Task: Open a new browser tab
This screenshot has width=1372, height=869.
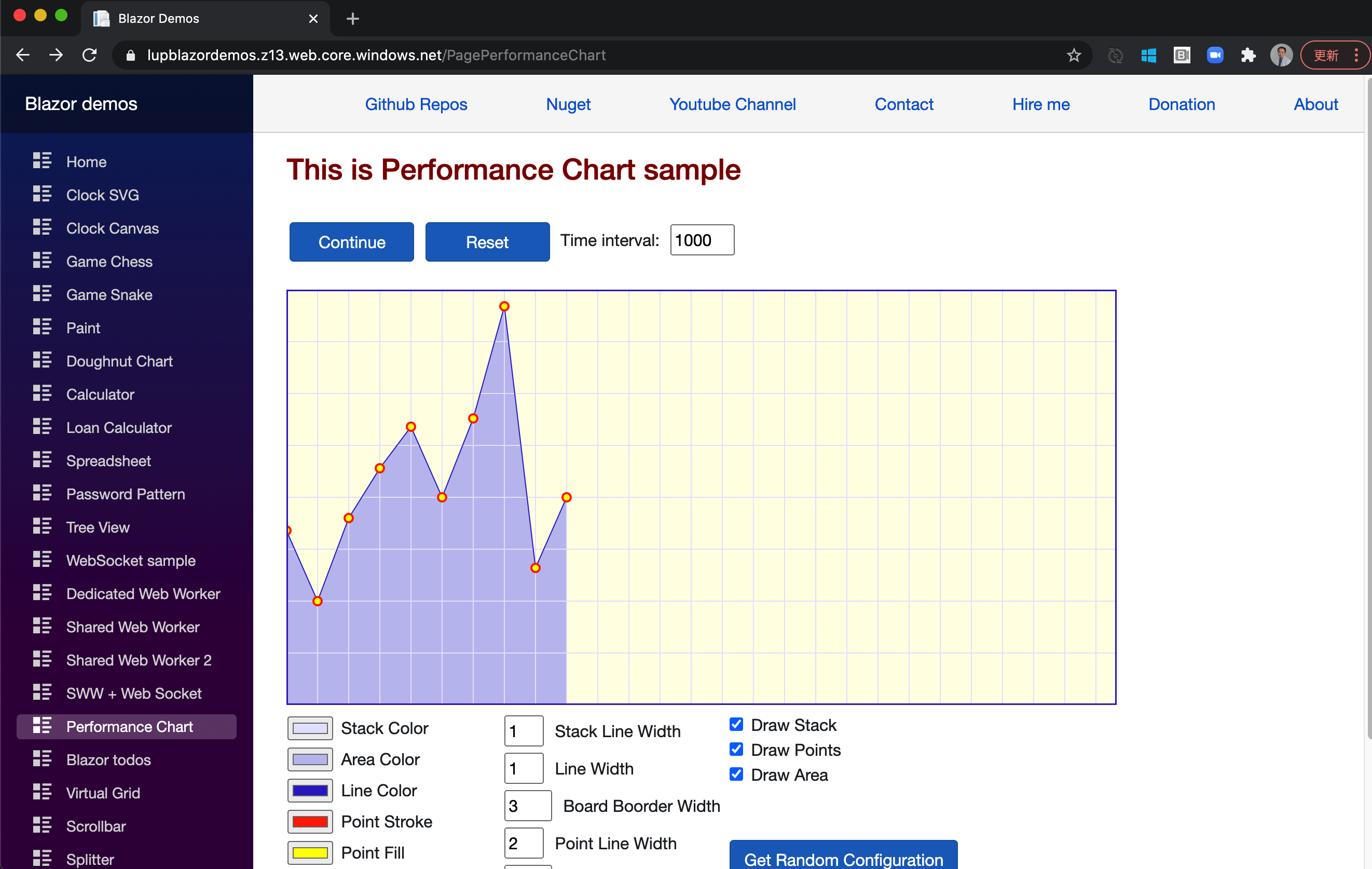Action: [x=353, y=19]
